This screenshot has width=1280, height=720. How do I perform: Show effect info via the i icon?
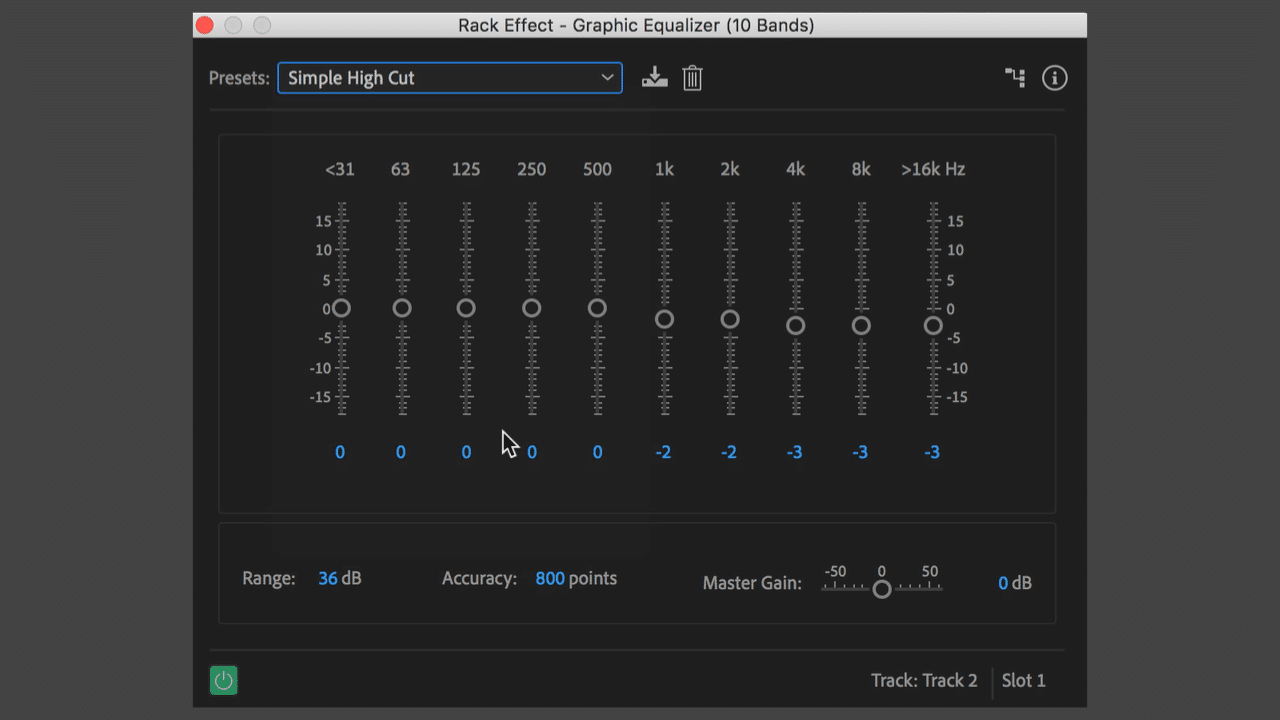[1055, 78]
